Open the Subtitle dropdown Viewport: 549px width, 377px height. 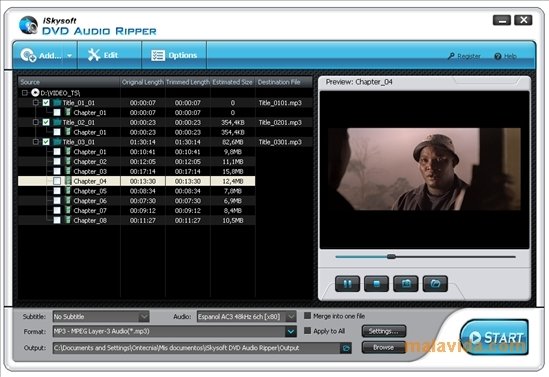point(144,317)
